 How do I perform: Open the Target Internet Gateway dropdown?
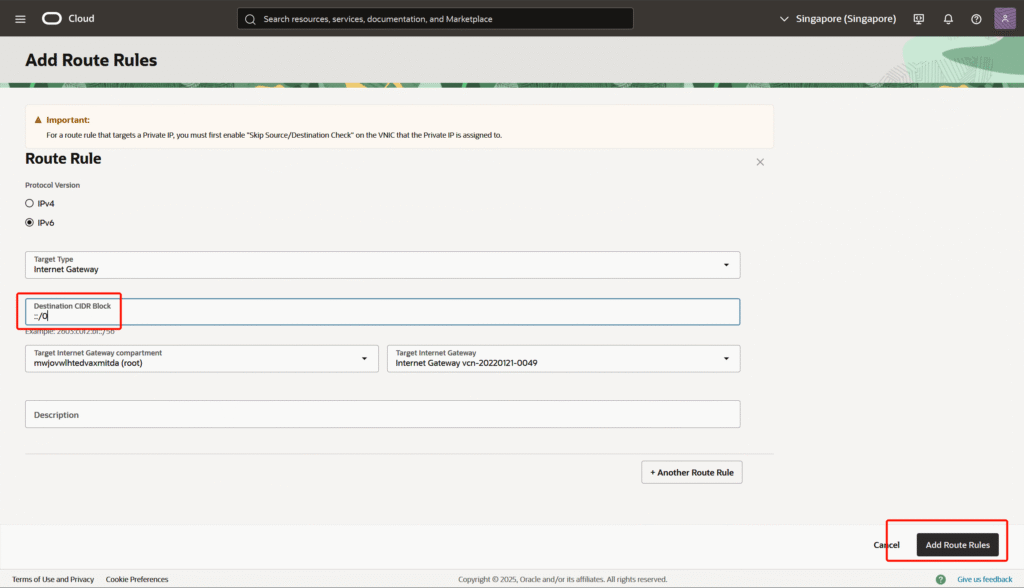point(563,358)
